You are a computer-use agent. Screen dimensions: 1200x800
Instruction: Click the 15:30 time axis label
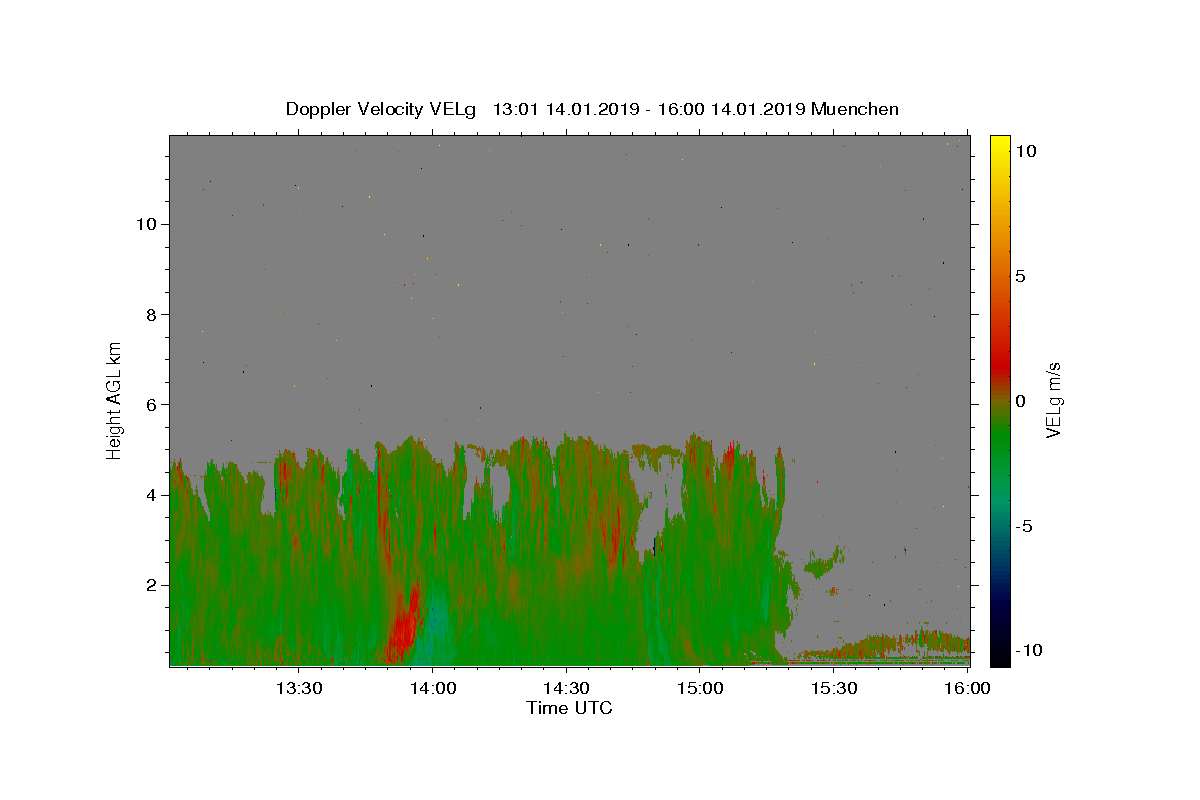click(x=834, y=689)
